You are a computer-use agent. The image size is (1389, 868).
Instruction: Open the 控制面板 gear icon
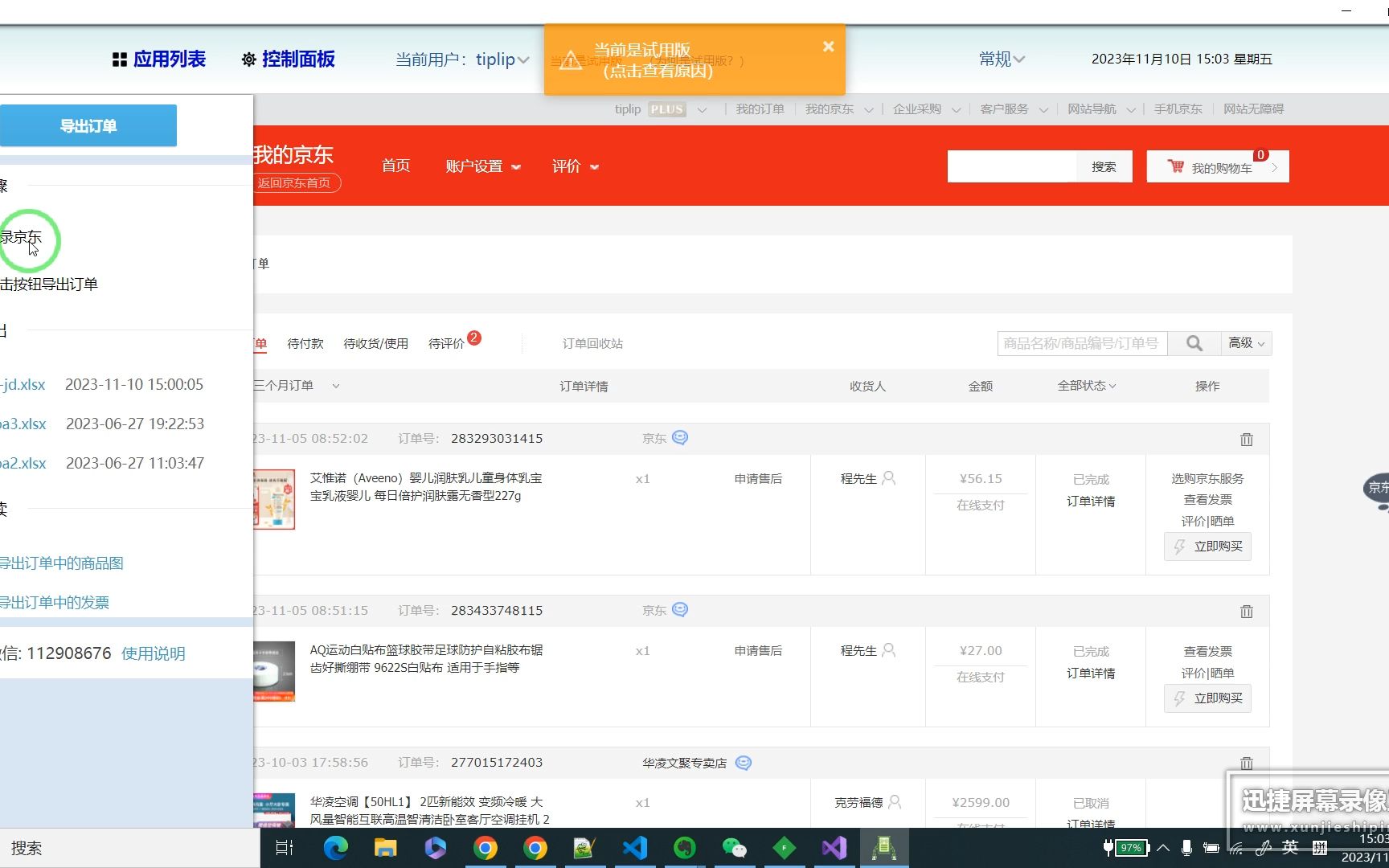[248, 59]
